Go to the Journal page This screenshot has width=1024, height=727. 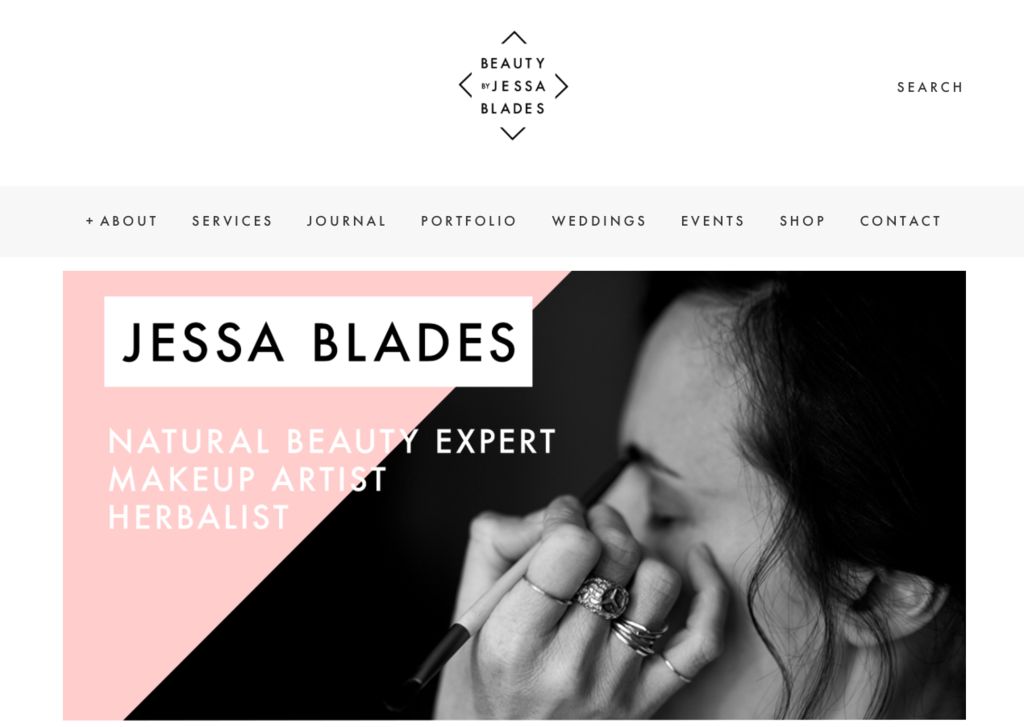coord(347,221)
